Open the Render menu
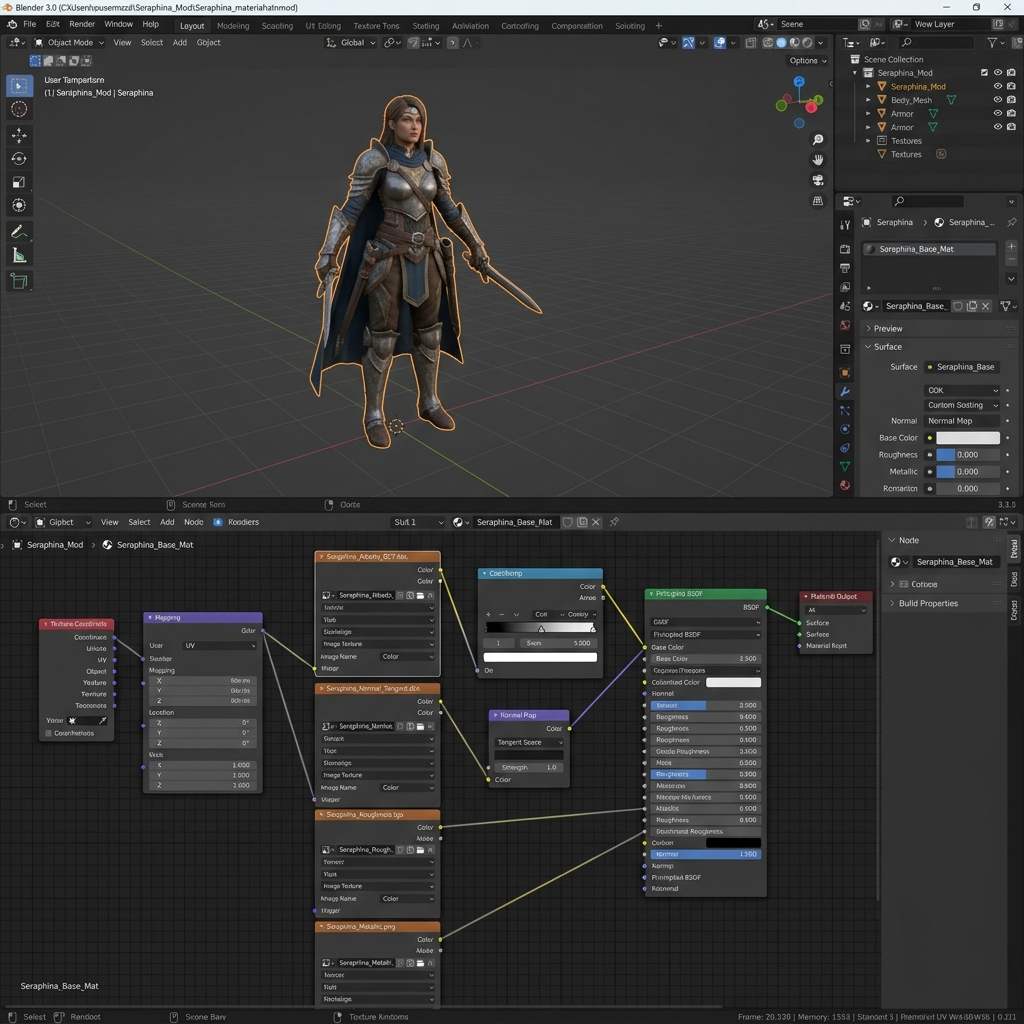This screenshot has height=1024, width=1024. 82,24
